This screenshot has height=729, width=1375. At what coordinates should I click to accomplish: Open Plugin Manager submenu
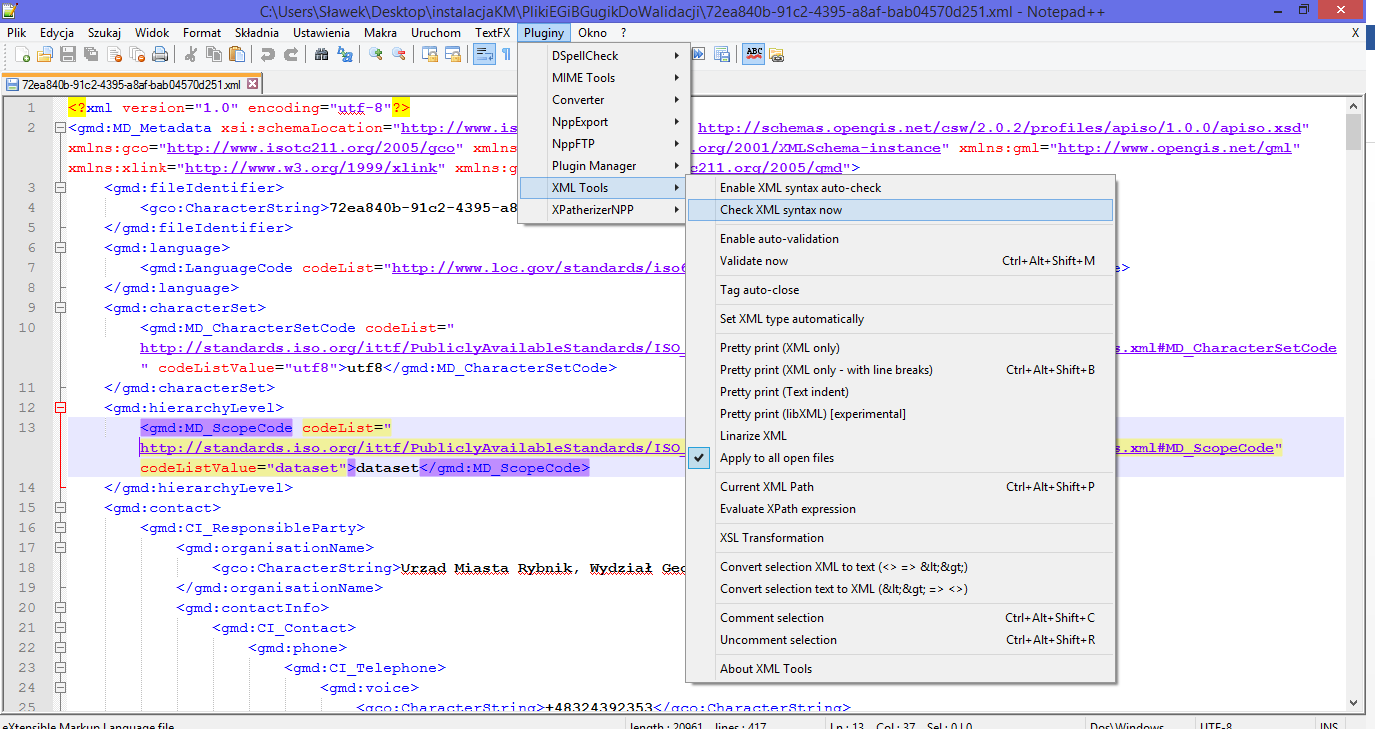603,166
